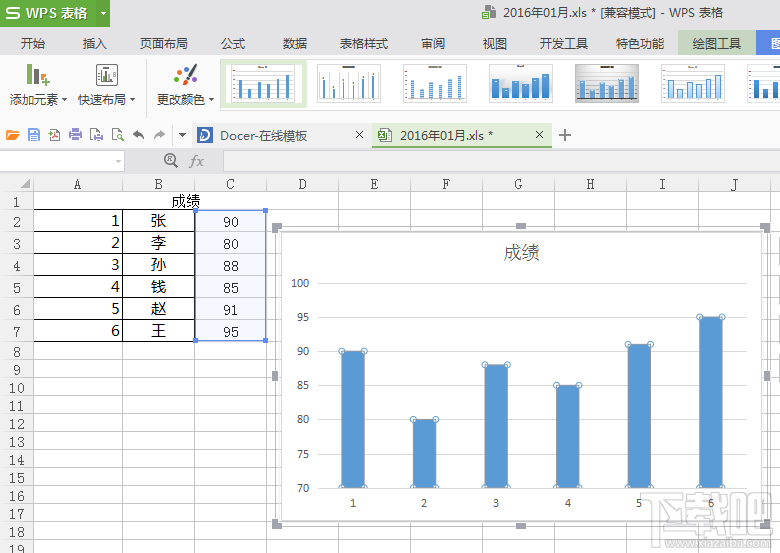Open the 快速布局 dropdown
Image resolution: width=780 pixels, height=553 pixels.
pos(106,100)
